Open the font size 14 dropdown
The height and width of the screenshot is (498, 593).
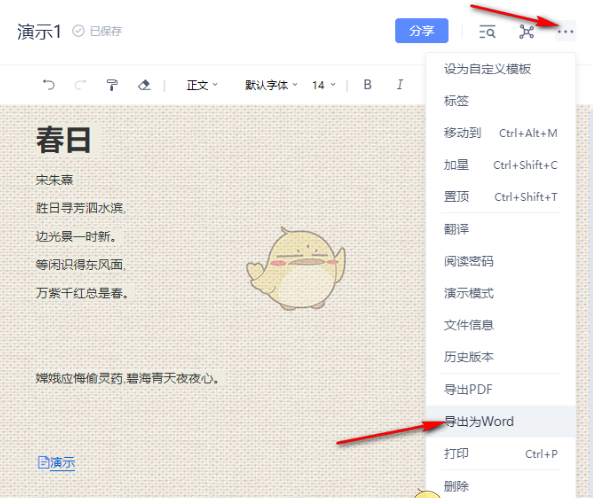click(324, 85)
